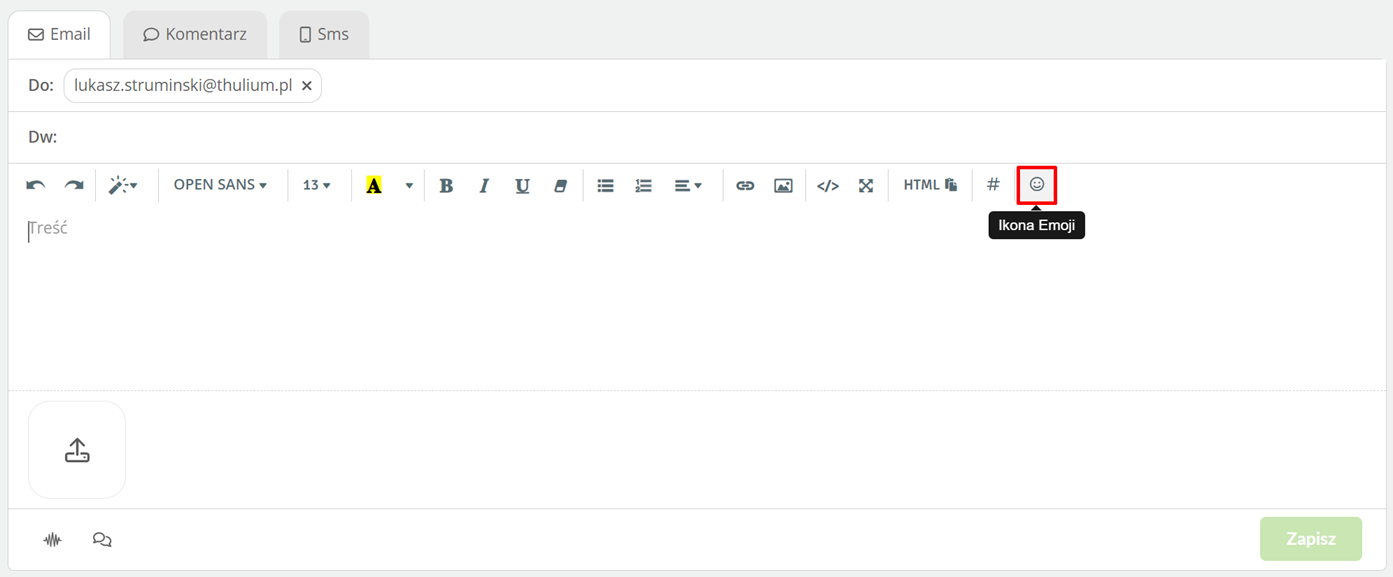This screenshot has width=1393, height=577.
Task: Insert a picture using the image icon
Action: tap(783, 185)
